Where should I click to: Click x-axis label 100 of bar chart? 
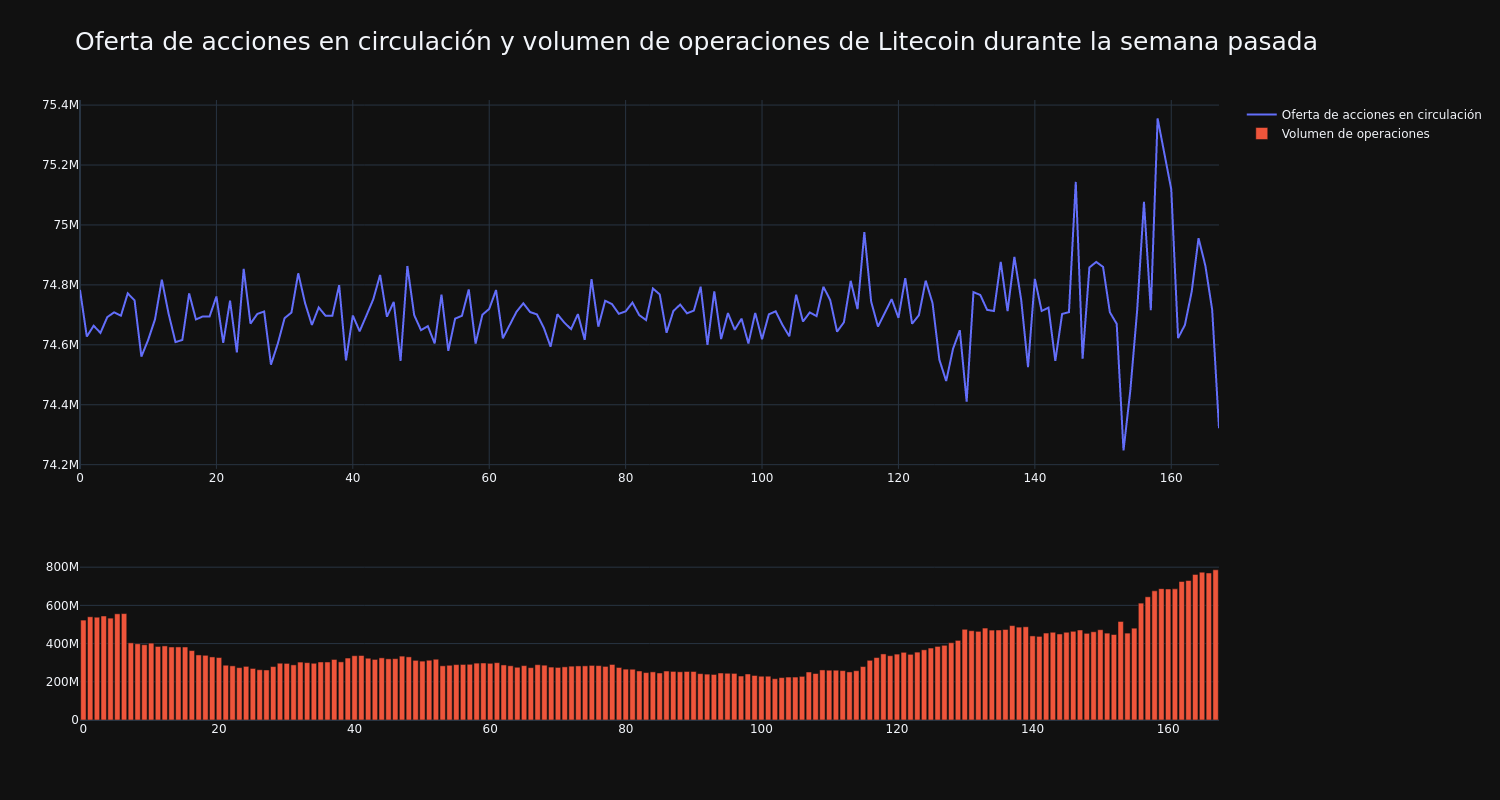click(761, 729)
